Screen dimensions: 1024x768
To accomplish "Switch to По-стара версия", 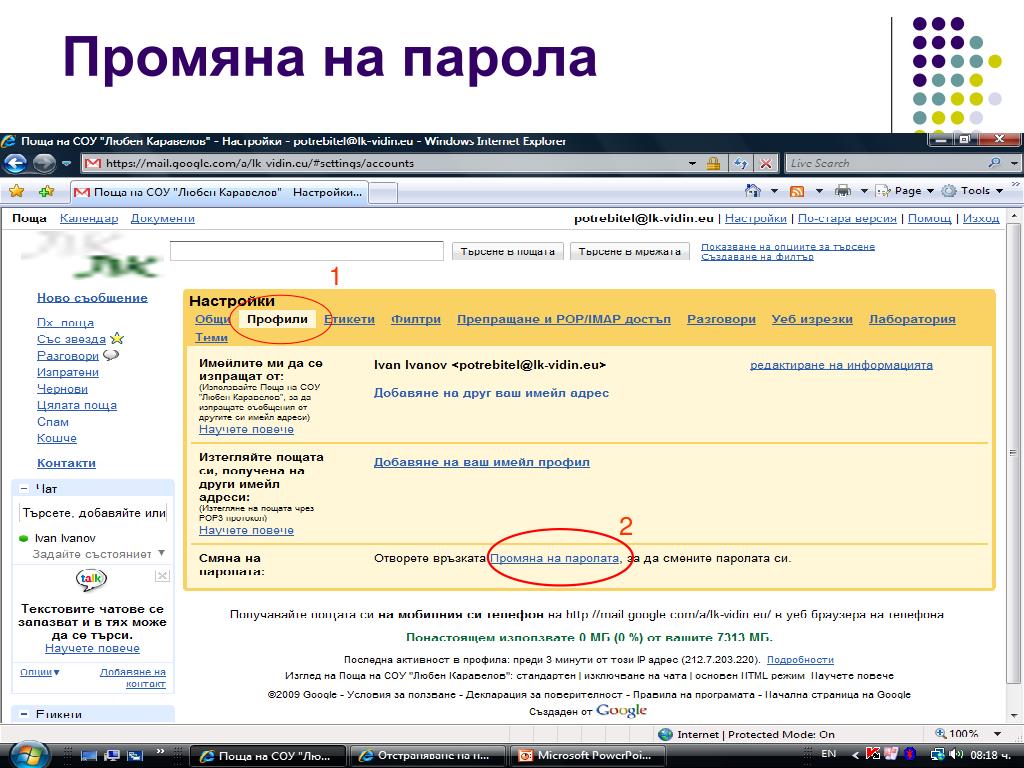I will [x=847, y=218].
